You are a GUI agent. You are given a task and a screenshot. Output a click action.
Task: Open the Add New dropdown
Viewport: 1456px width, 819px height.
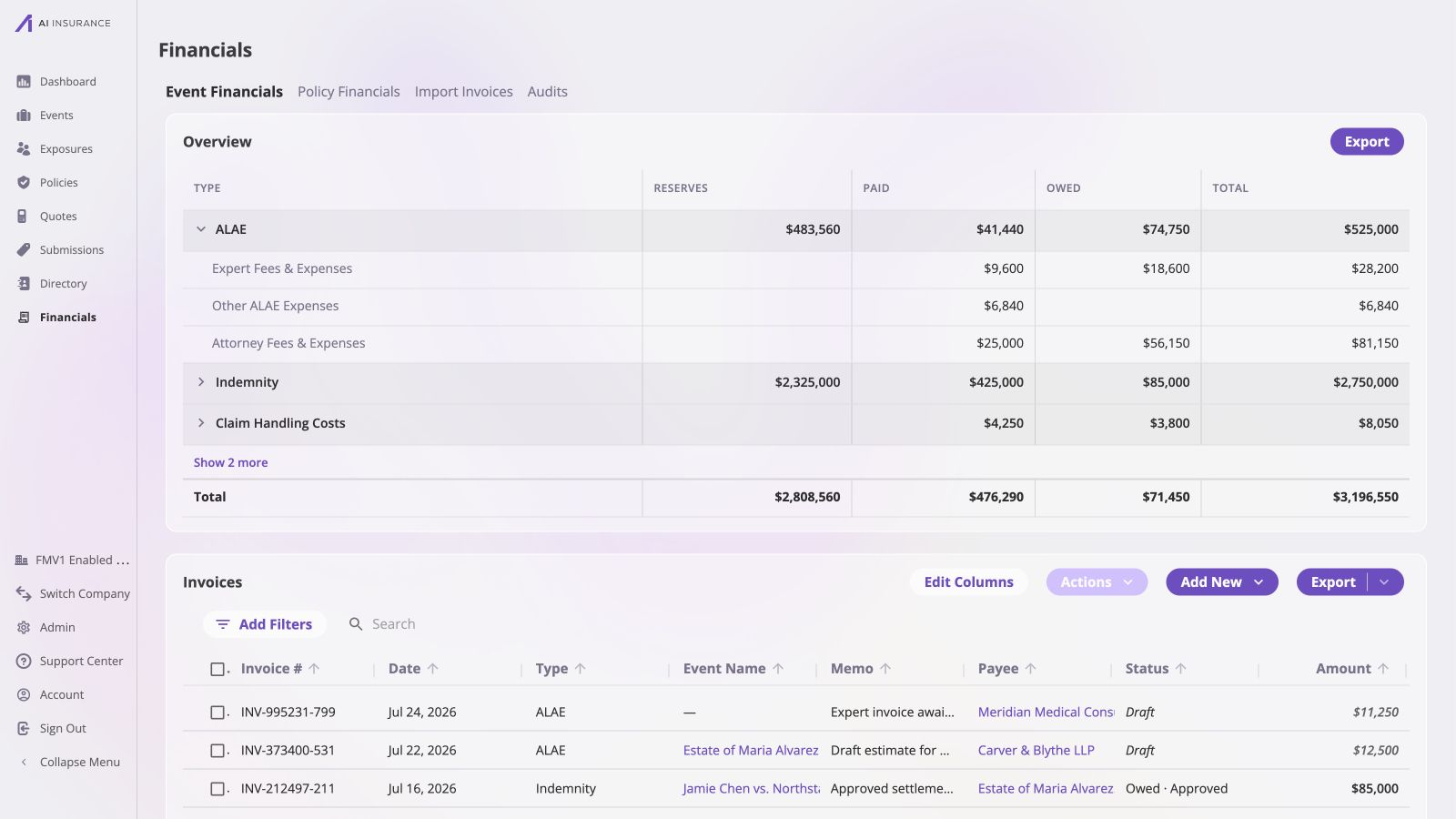pos(1222,582)
